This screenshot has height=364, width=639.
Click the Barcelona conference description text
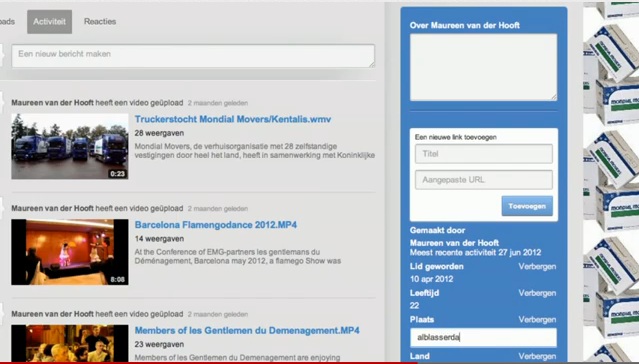tap(238, 256)
